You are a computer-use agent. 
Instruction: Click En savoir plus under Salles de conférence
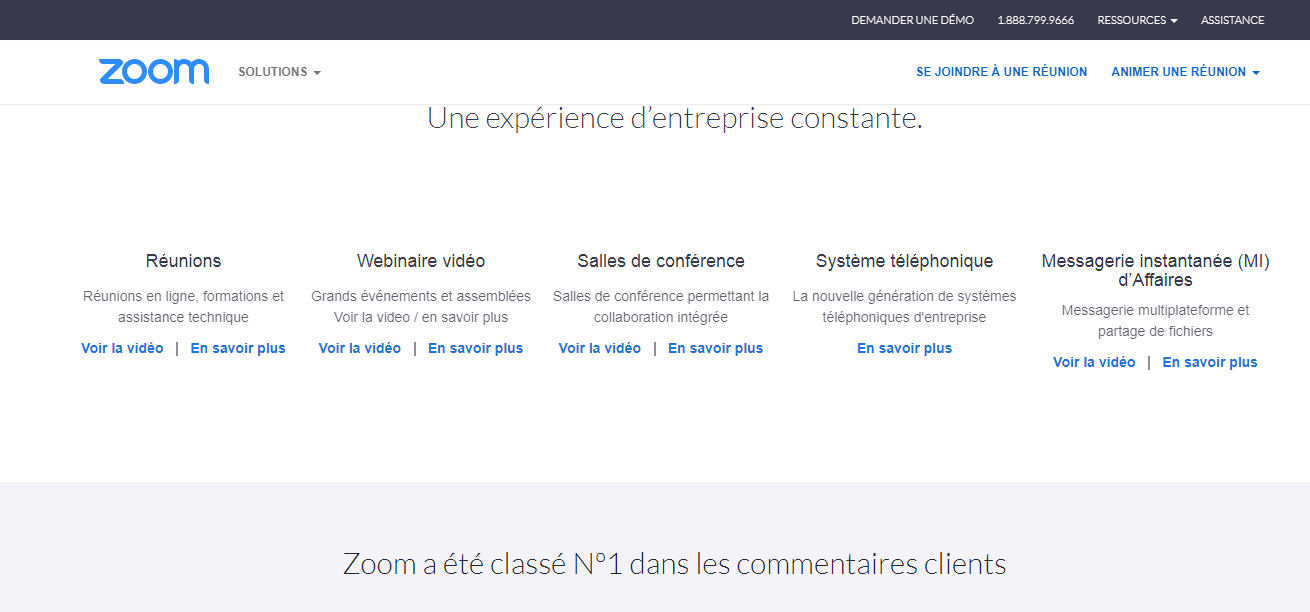tap(715, 348)
